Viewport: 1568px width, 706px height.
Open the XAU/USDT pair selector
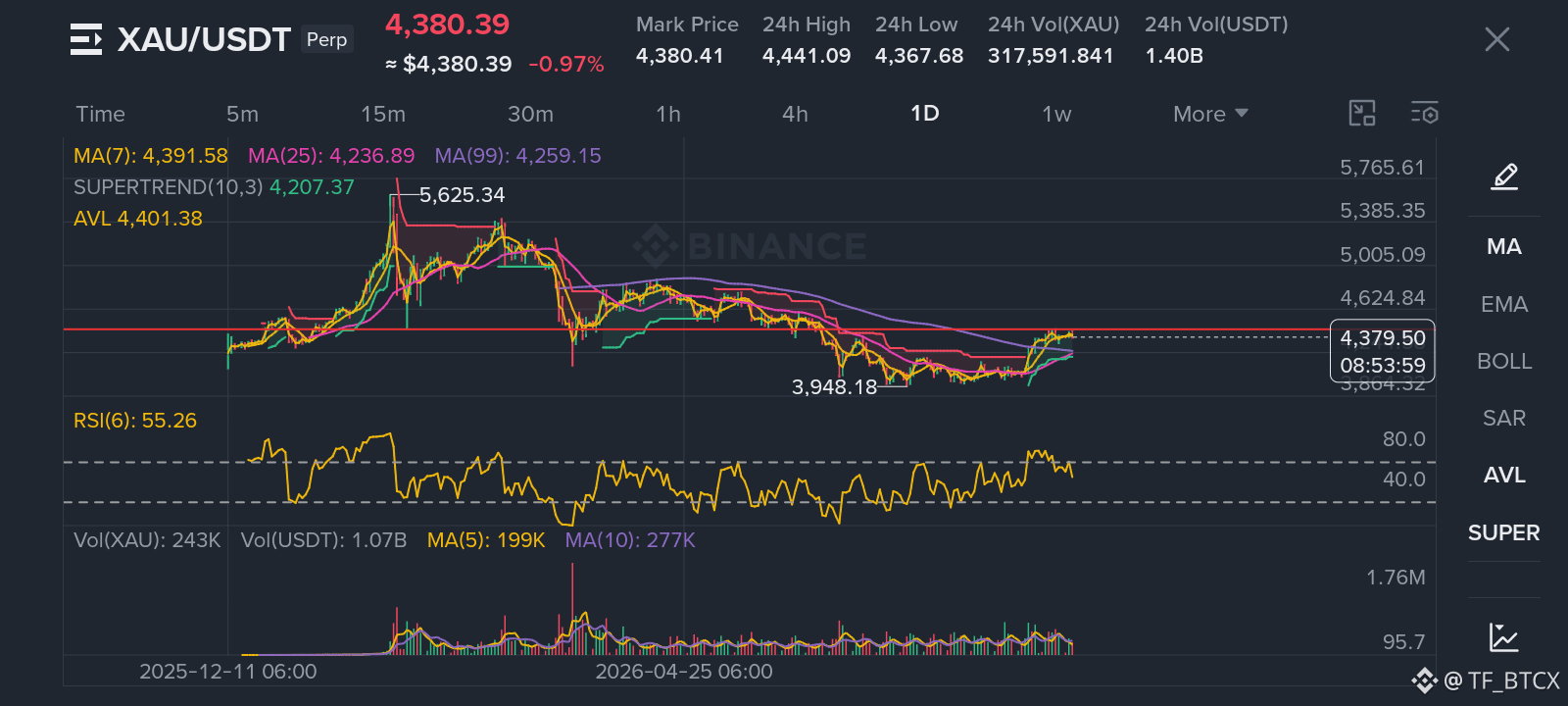click(204, 39)
